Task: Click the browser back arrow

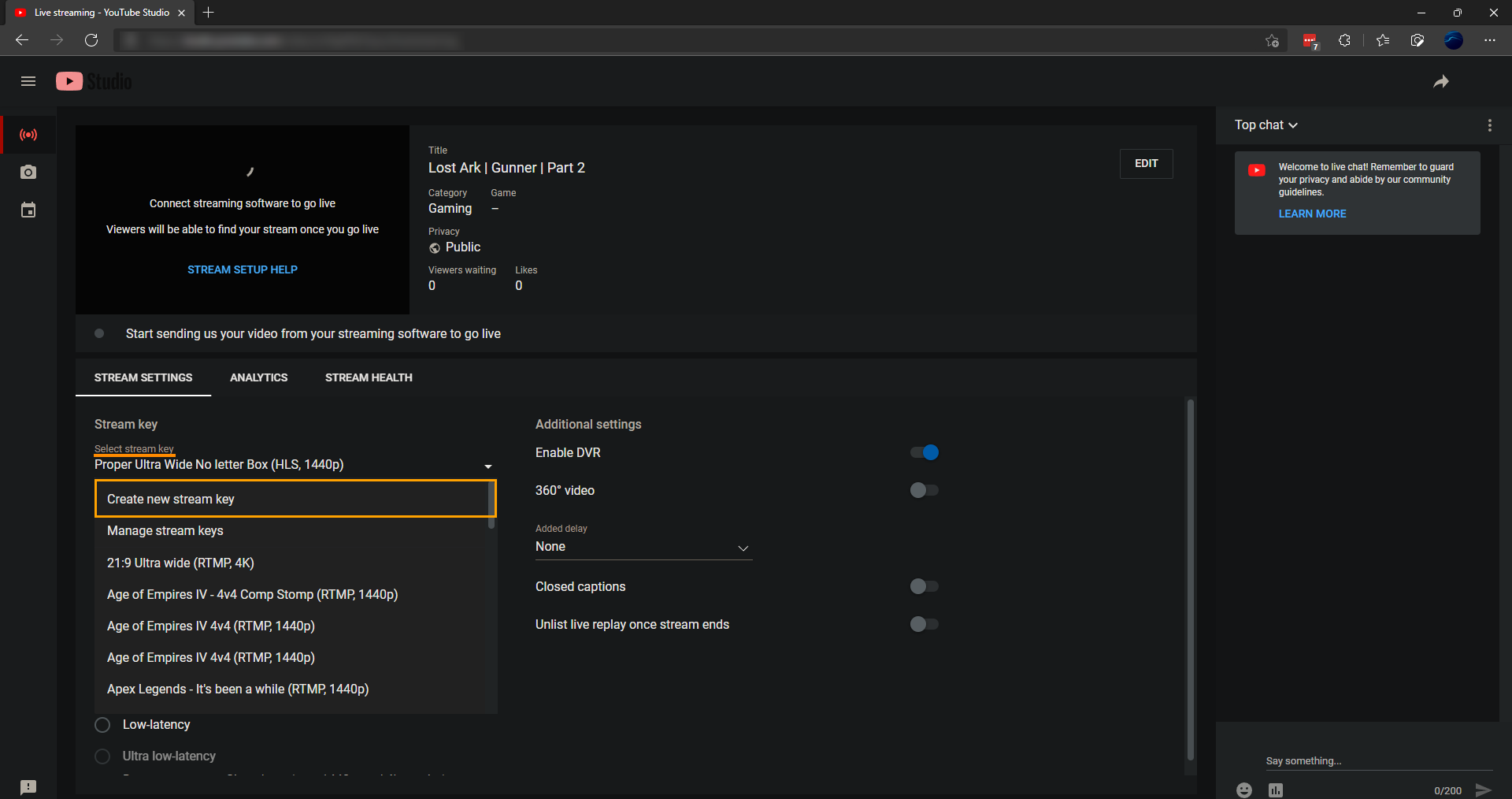Action: [22, 40]
